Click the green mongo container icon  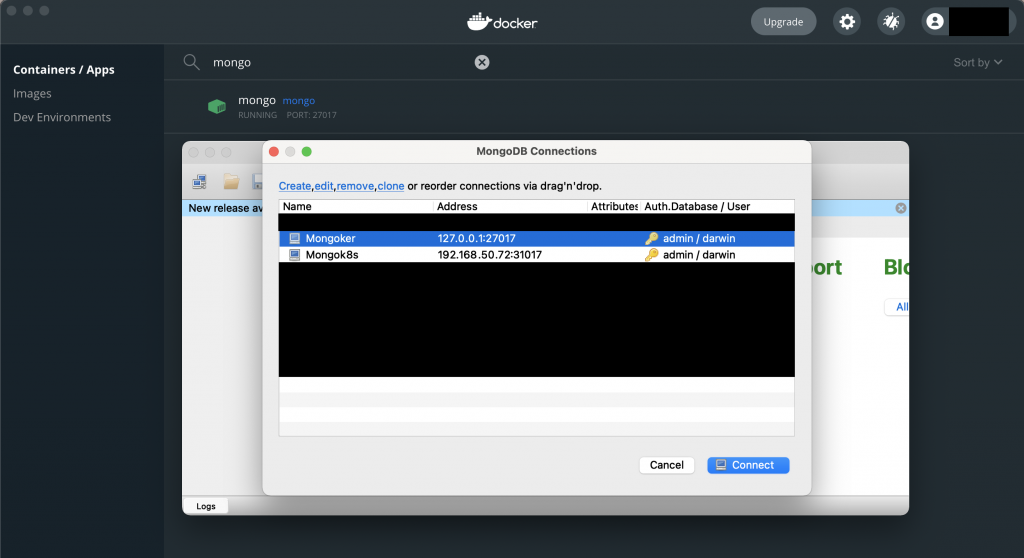(x=217, y=106)
